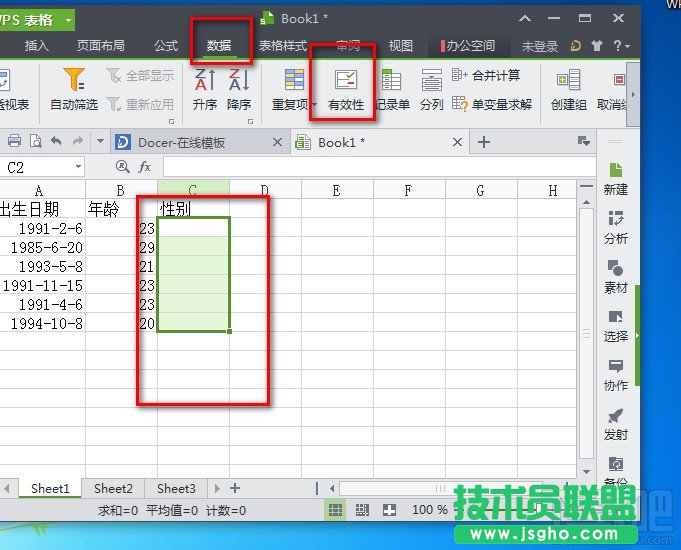
Task: Click the 选择 sidebar icon
Action: coord(615,326)
